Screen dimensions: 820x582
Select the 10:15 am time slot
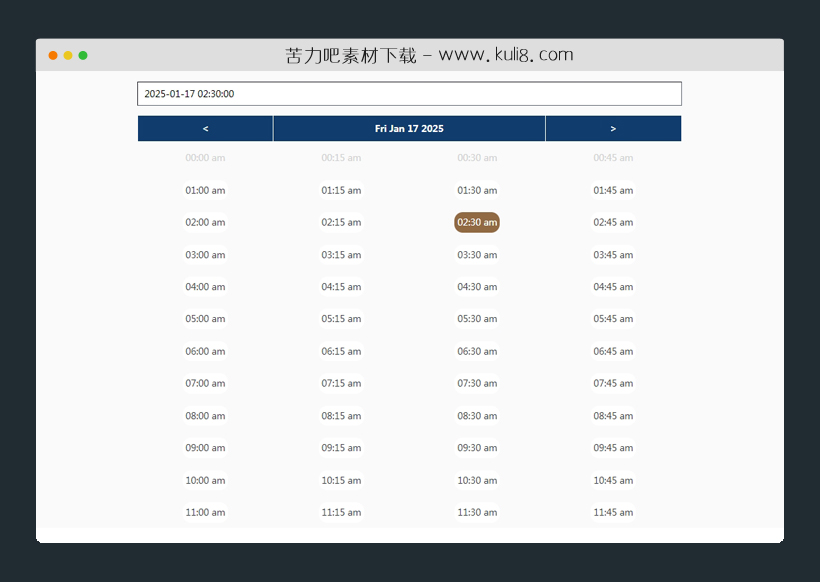[x=341, y=480]
